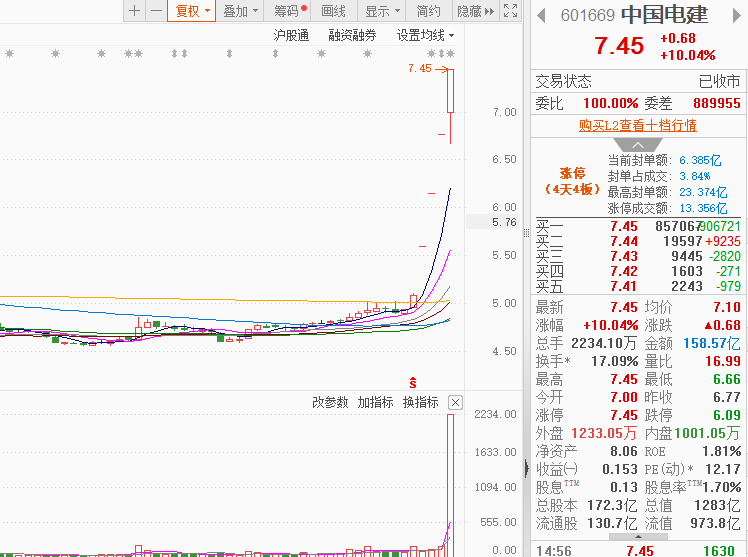
Task: Zoom out the chart with minus button
Action: click(156, 10)
